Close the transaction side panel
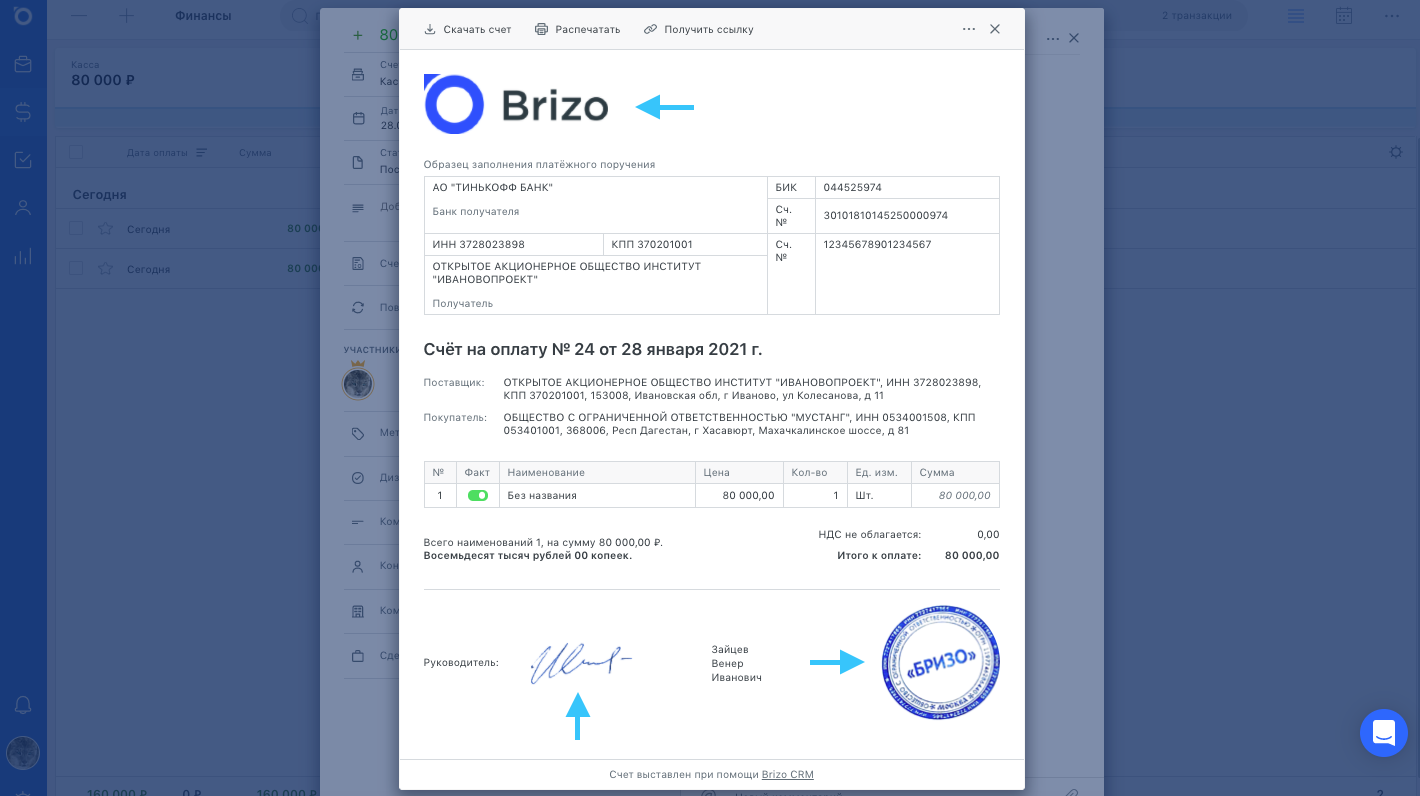Image resolution: width=1420 pixels, height=796 pixels. pyautogui.click(x=1074, y=38)
